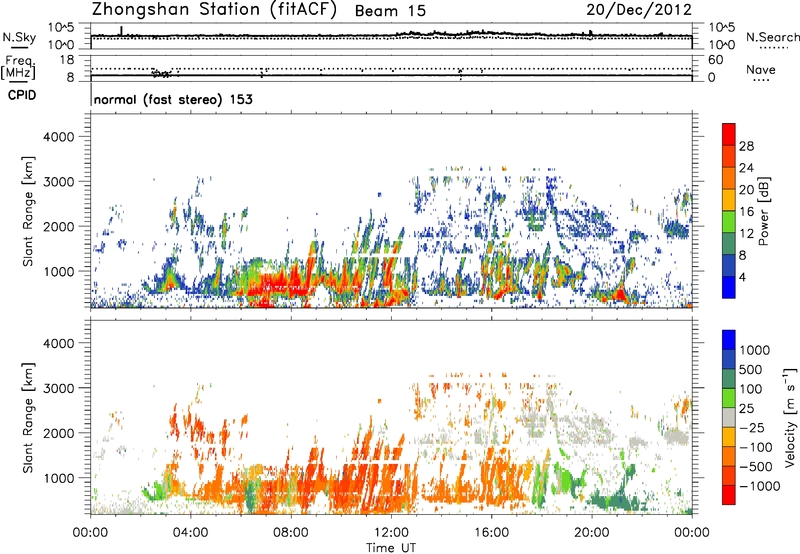The height and width of the screenshot is (554, 800).
Task: Click the '16' value on Power color bar
Action: click(x=746, y=212)
